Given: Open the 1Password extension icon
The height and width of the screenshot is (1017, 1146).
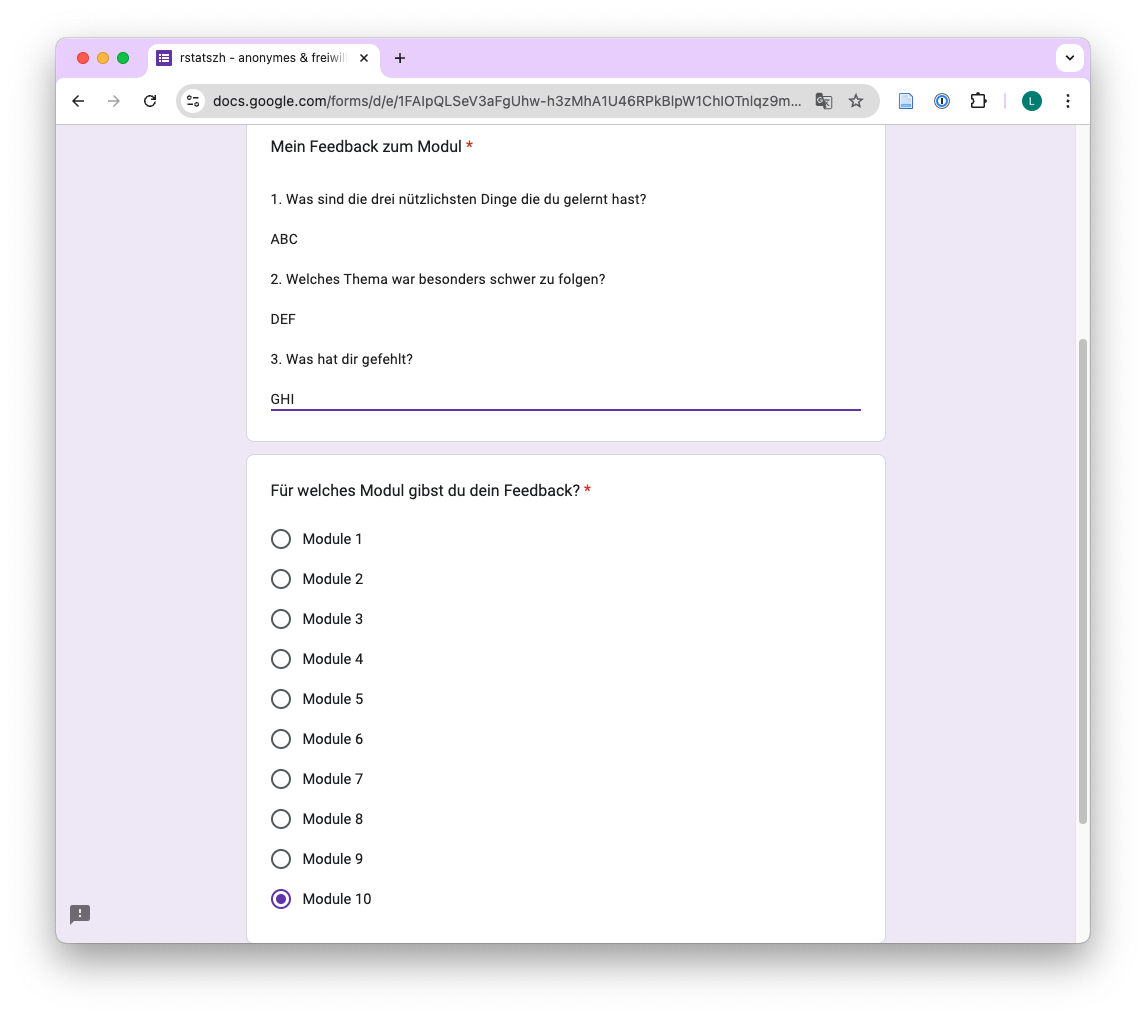Looking at the screenshot, I should 942,101.
